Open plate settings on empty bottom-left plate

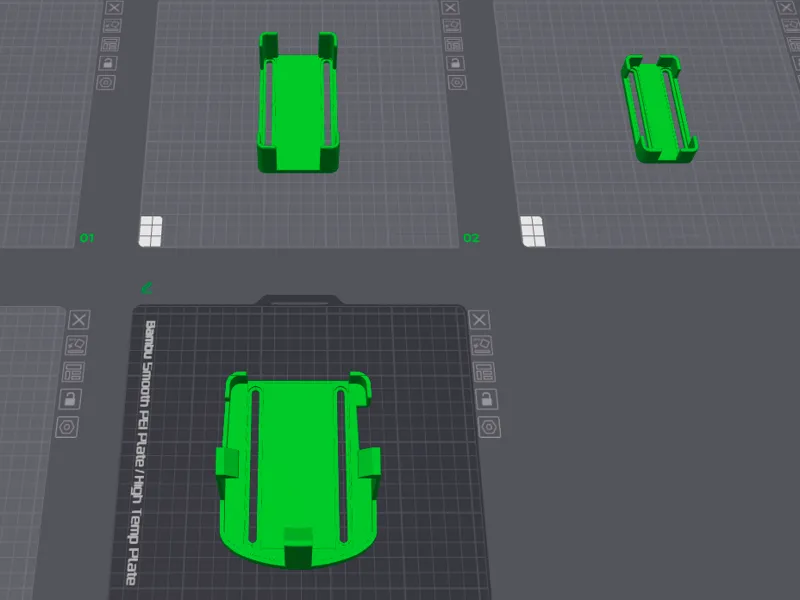67,427
